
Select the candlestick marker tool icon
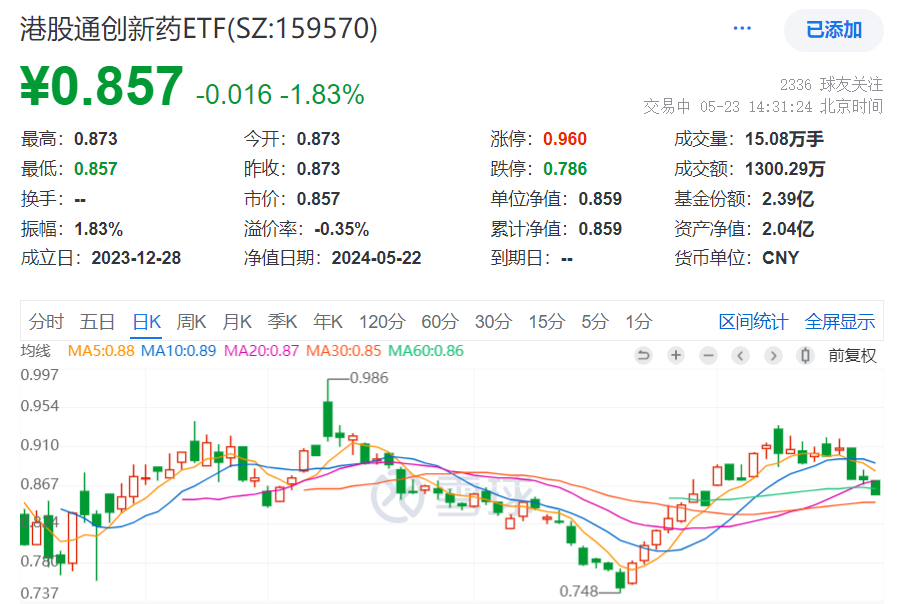click(805, 355)
